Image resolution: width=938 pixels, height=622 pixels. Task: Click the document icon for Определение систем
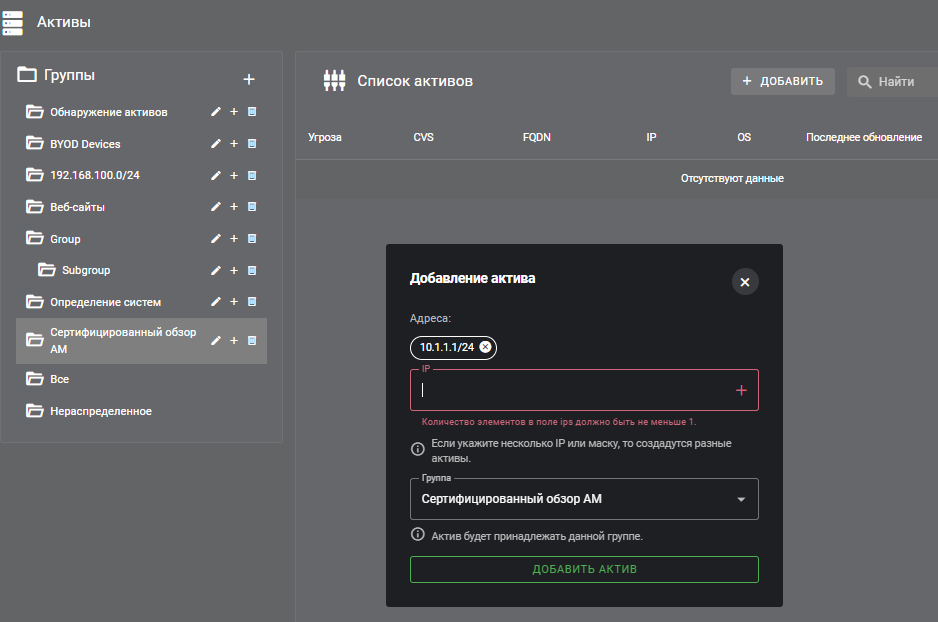252,302
